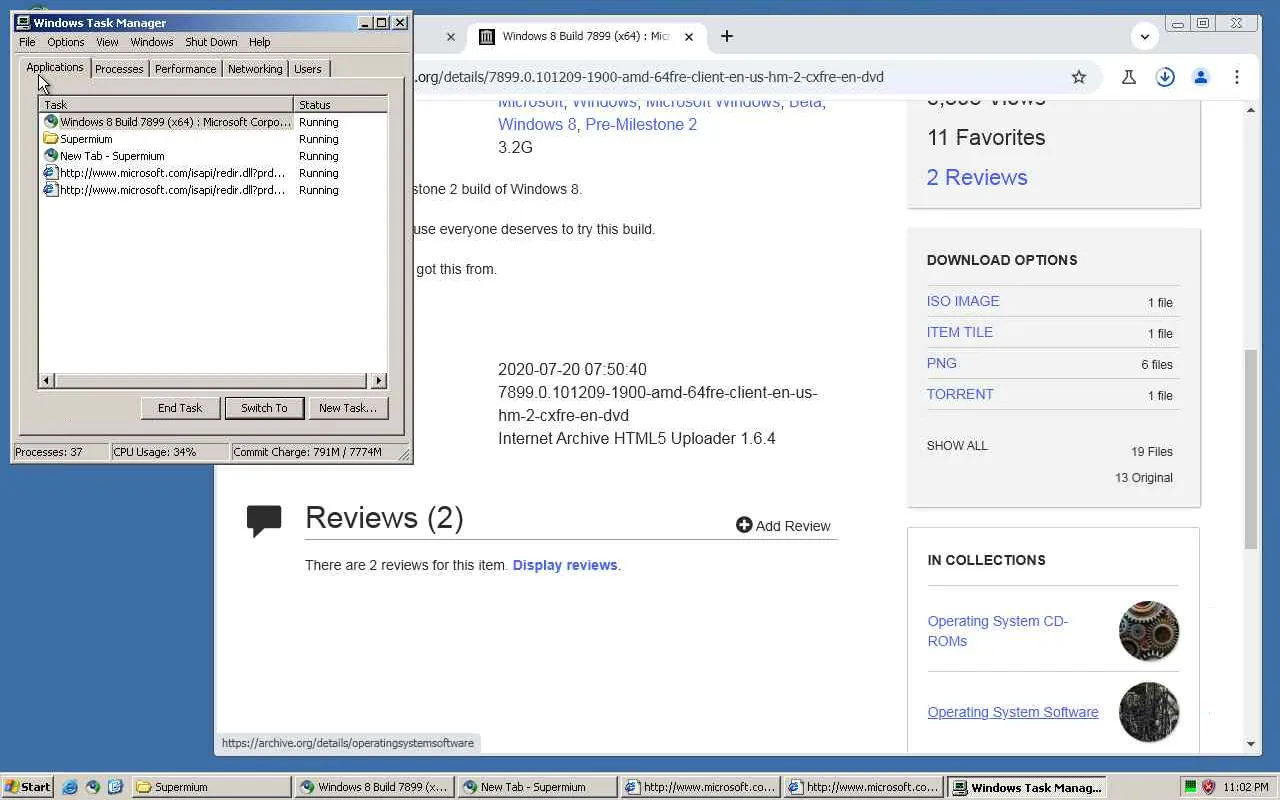
Task: Close the Windows 8 Build 7899 browser tab
Action: coord(688,37)
